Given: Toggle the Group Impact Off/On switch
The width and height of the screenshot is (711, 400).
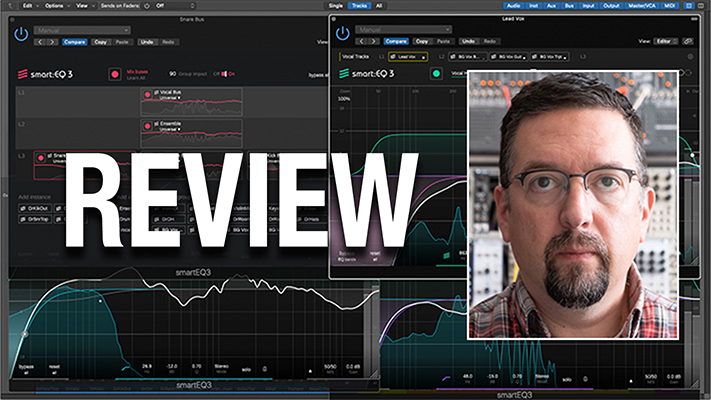Looking at the screenshot, I should pyautogui.click(x=220, y=74).
